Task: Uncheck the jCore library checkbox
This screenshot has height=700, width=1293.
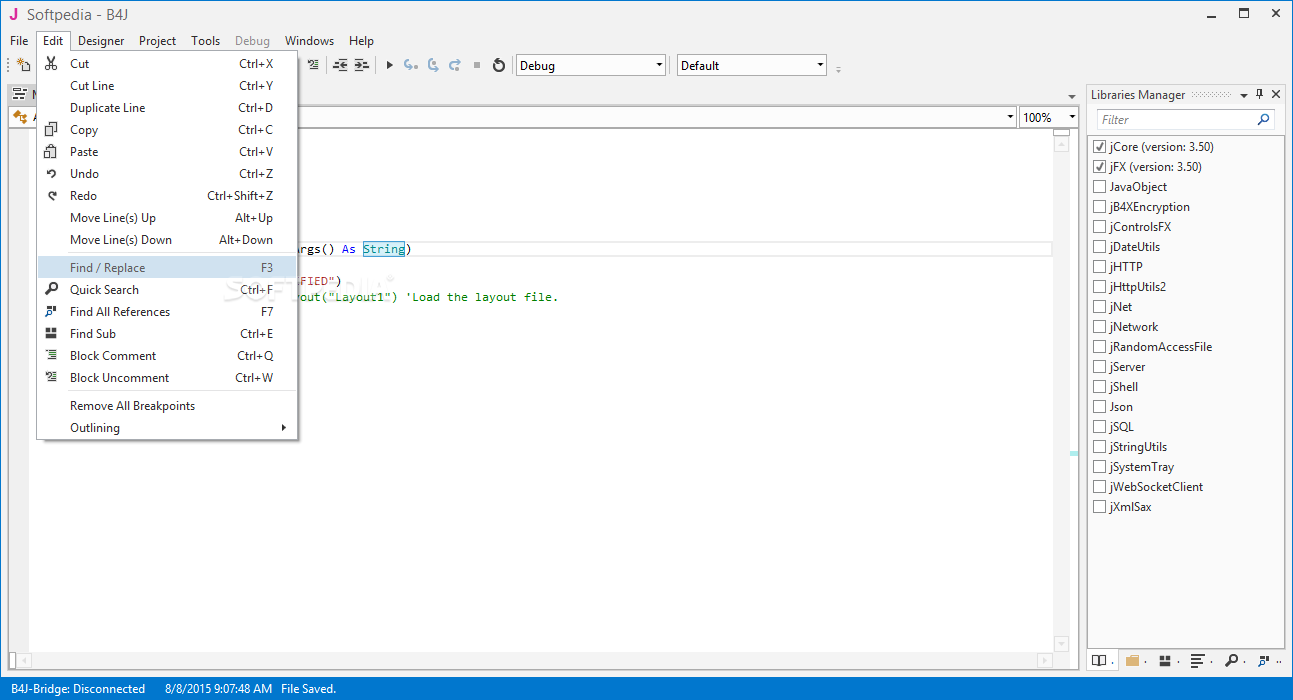Action: click(x=1100, y=147)
